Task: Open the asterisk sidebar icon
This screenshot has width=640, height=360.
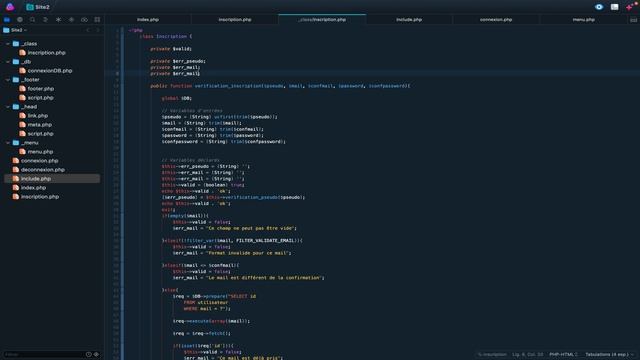Action: (58, 20)
